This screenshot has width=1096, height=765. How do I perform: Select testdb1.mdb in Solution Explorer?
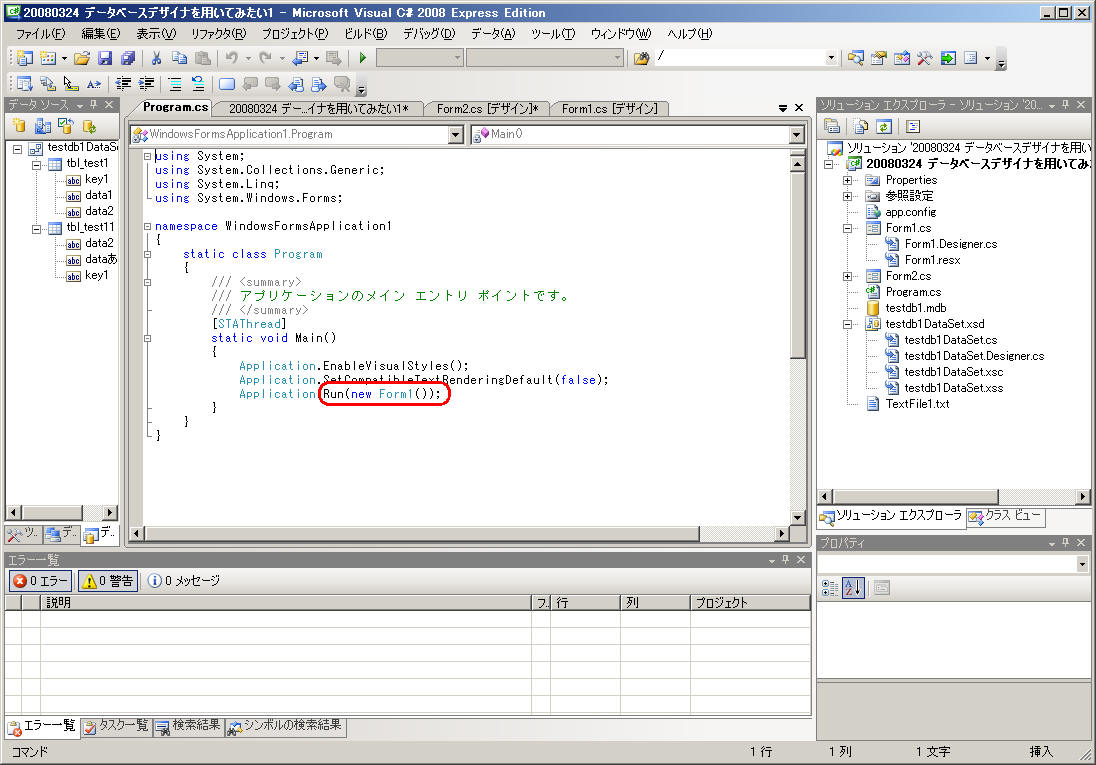(x=916, y=308)
